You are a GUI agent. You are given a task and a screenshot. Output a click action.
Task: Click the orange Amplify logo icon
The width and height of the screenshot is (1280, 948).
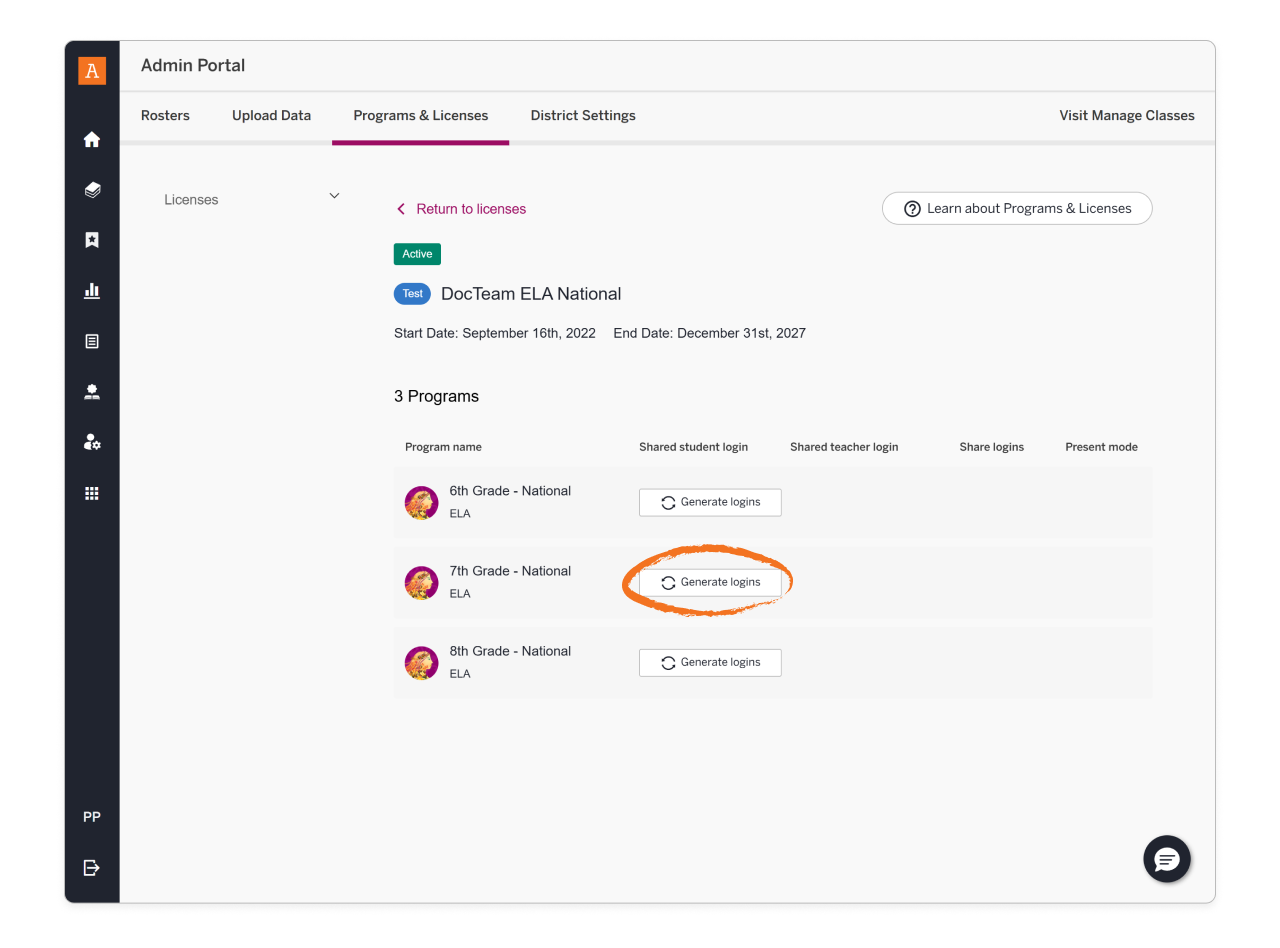pyautogui.click(x=92, y=71)
